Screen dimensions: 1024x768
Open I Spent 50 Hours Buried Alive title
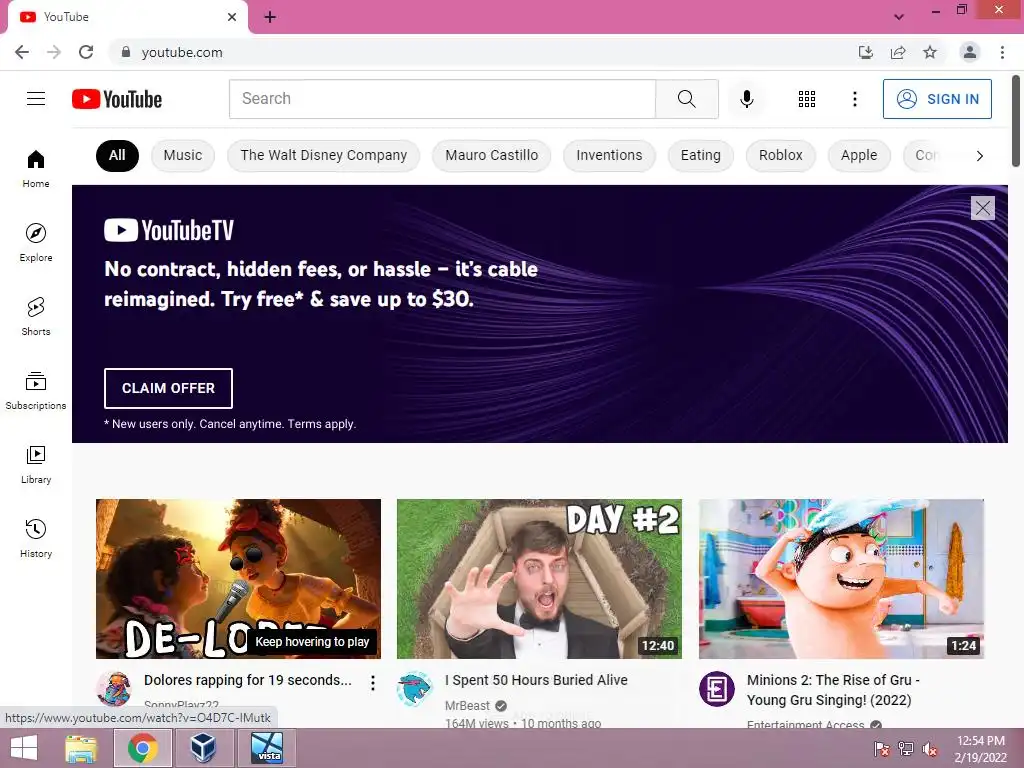click(x=536, y=680)
